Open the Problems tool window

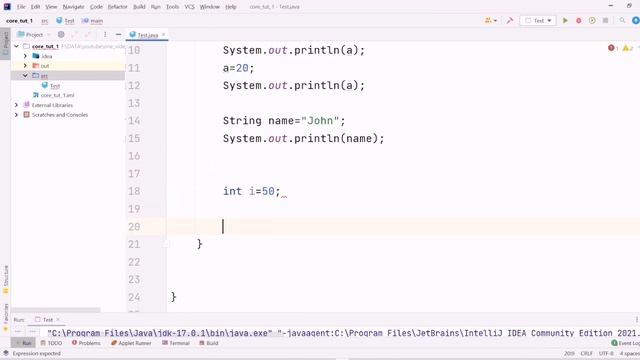pos(86,343)
